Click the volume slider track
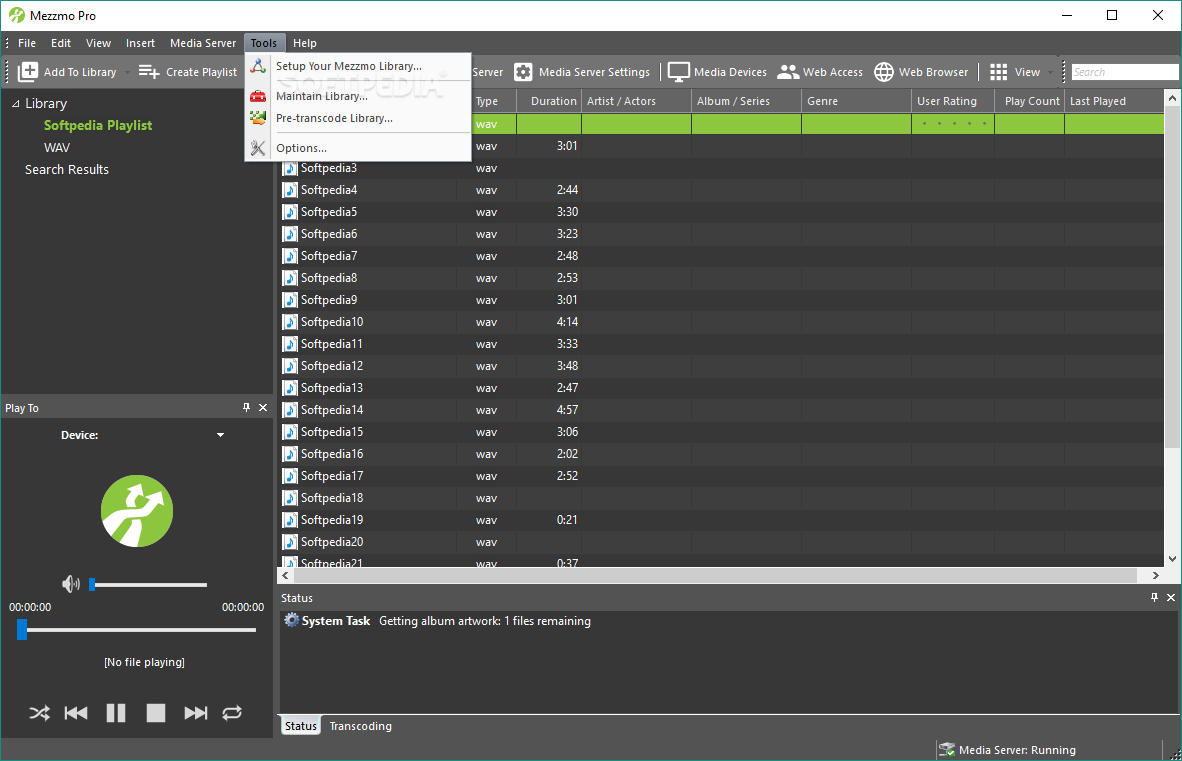Screen dimensions: 1182x761 click(x=149, y=585)
